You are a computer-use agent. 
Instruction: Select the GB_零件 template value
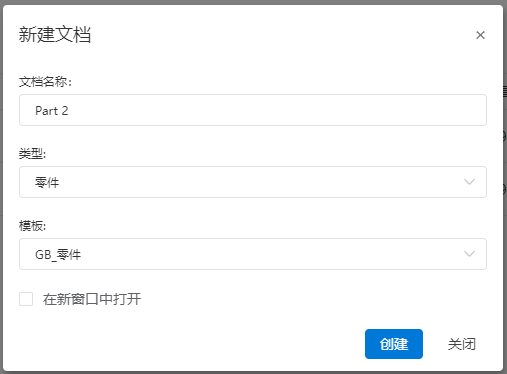pos(58,255)
